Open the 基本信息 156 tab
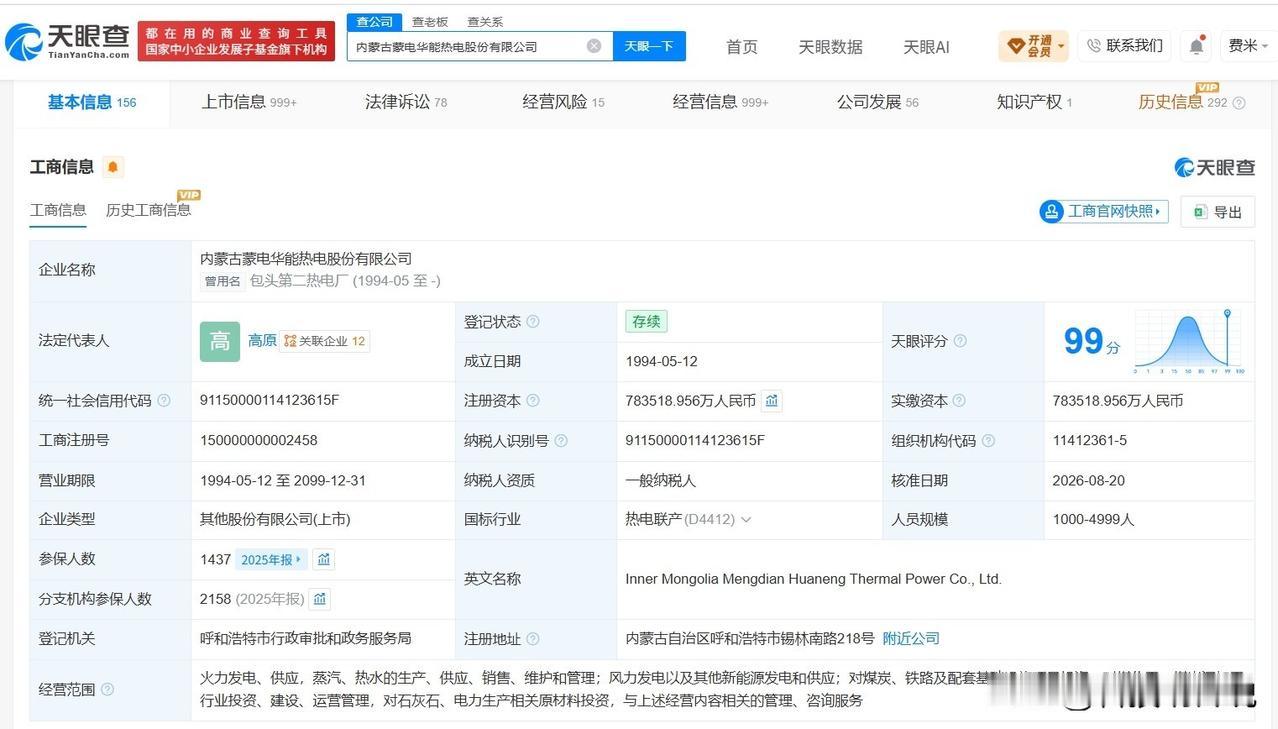 pyautogui.click(x=92, y=102)
